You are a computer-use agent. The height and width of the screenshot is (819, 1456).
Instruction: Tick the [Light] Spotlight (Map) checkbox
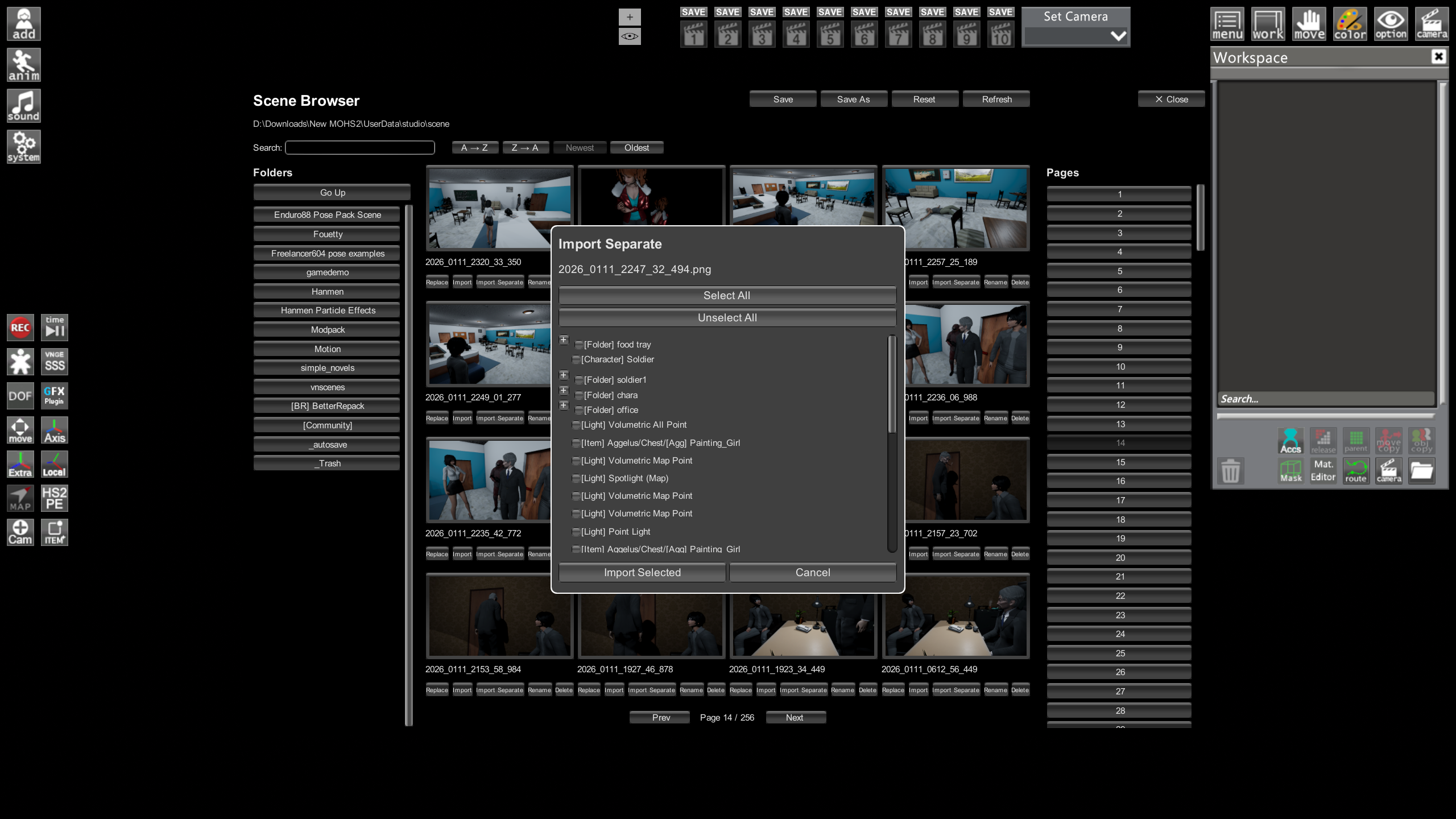coord(576,479)
